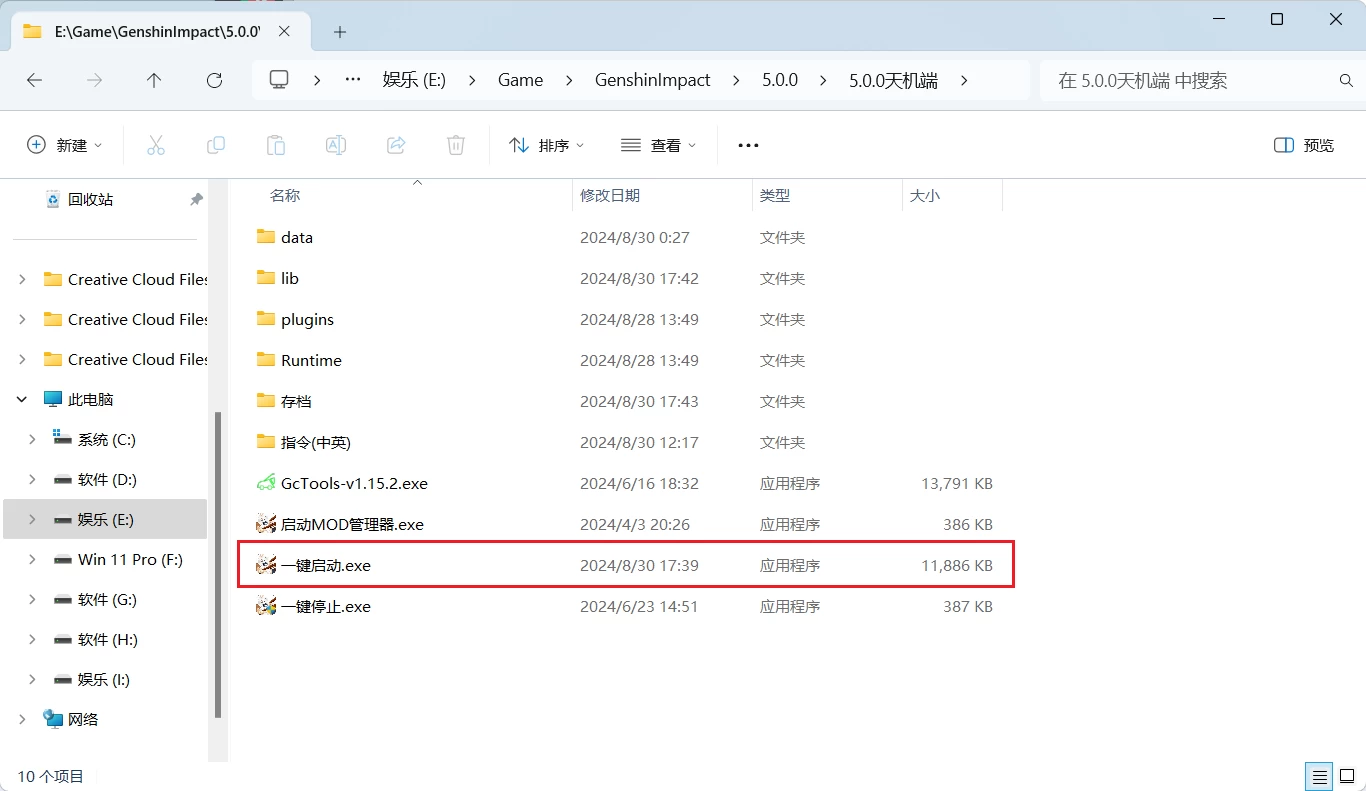1366x791 pixels.
Task: Click the GenshinImpact breadcrumb segment
Action: click(x=653, y=80)
